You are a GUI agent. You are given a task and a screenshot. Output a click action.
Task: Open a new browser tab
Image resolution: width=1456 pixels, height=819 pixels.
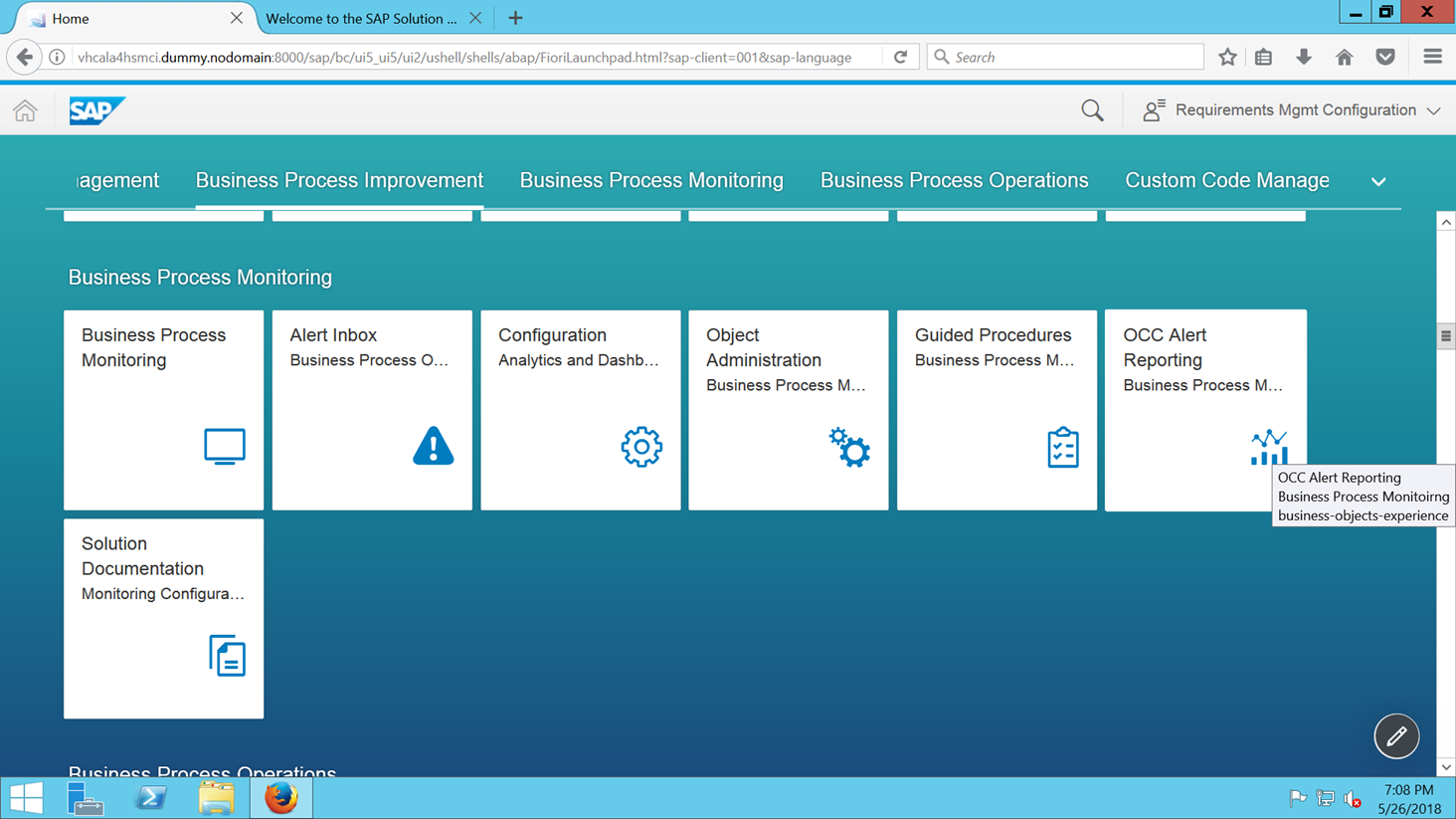[515, 18]
